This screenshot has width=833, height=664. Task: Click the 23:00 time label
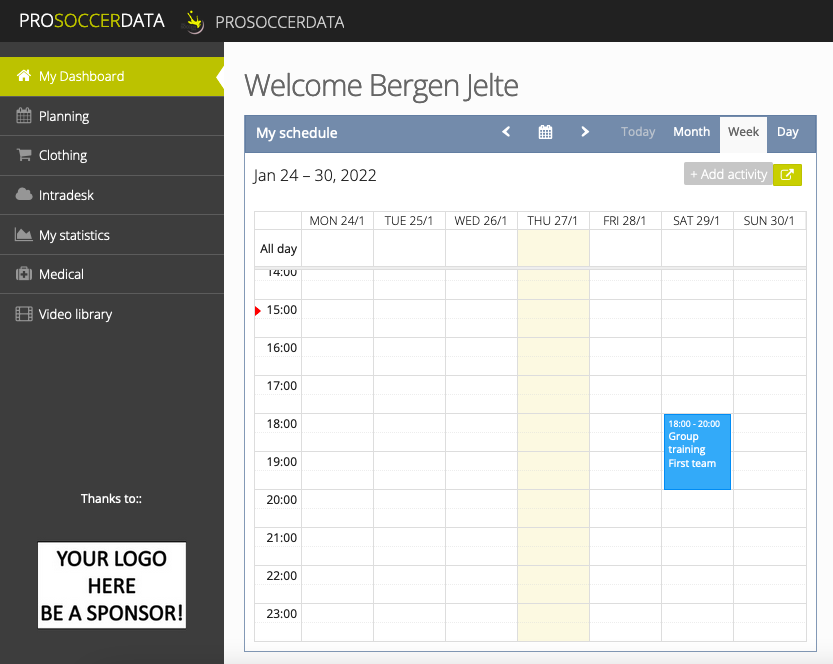pyautogui.click(x=282, y=614)
